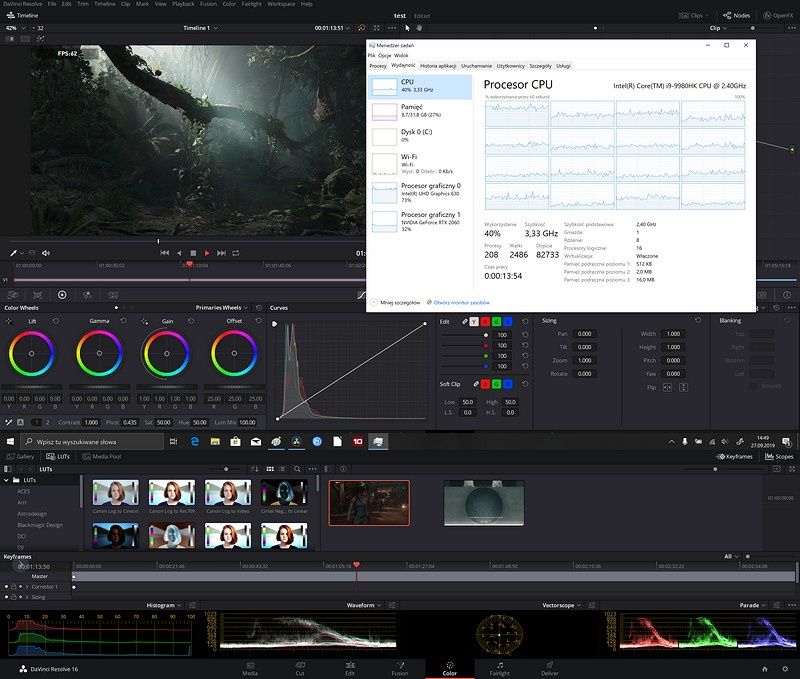Open the viewer zoom 42% dropdown
The width and height of the screenshot is (800, 679).
click(x=15, y=28)
